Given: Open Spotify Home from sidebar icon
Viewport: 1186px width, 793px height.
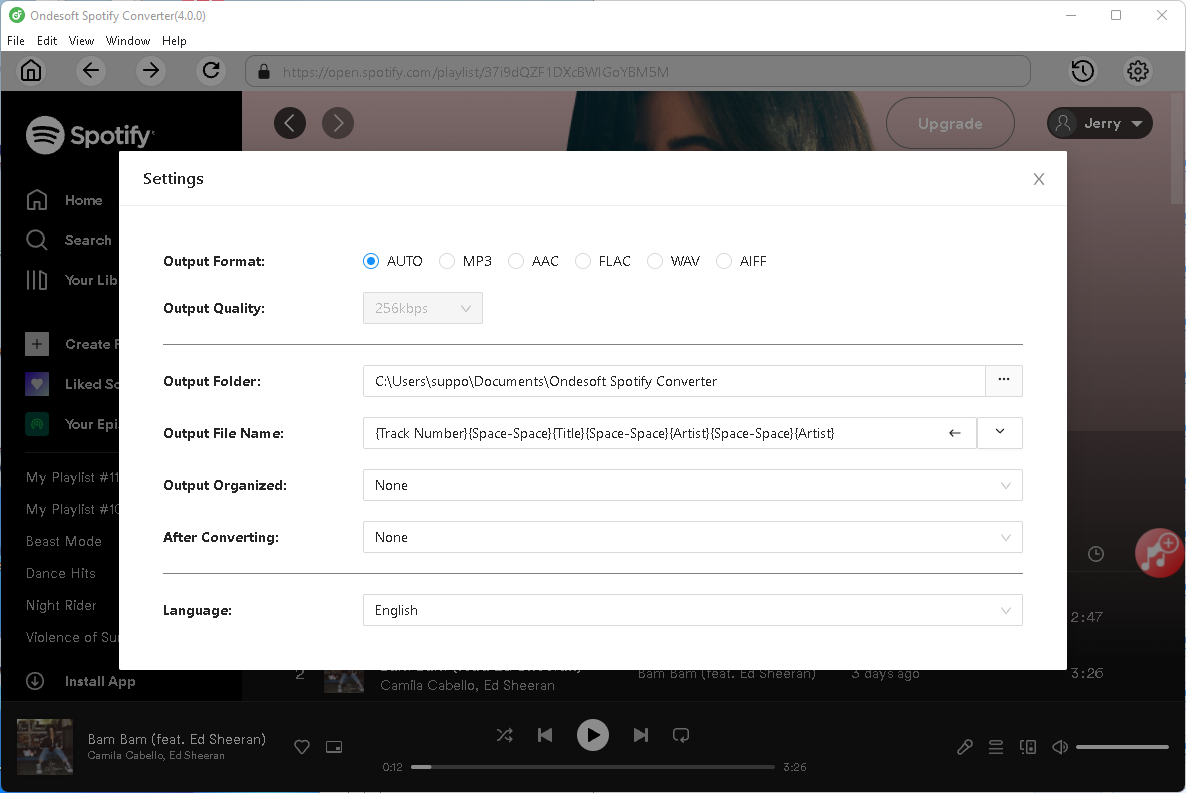Looking at the screenshot, I should coord(36,200).
